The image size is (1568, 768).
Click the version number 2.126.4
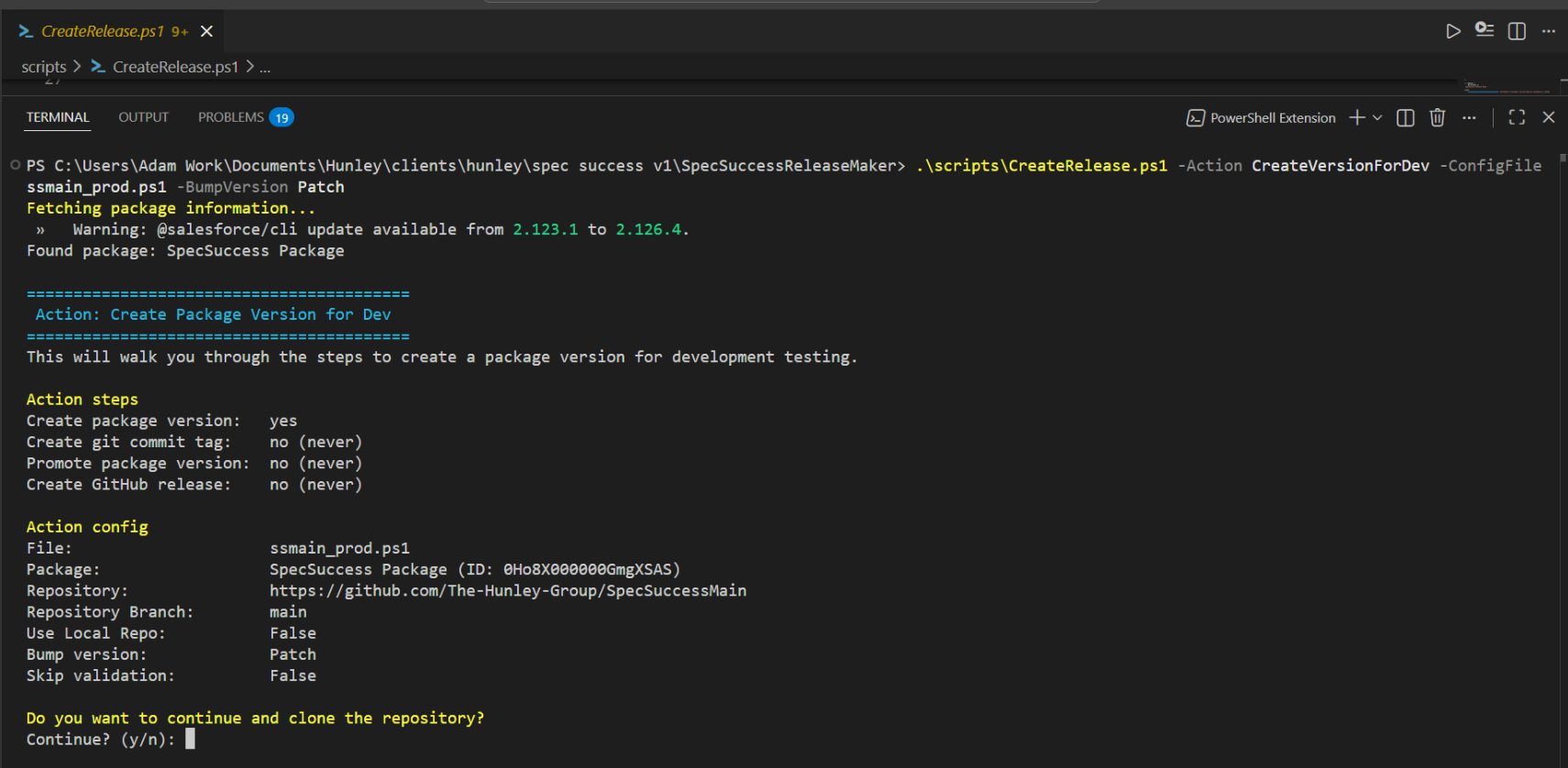click(x=648, y=229)
